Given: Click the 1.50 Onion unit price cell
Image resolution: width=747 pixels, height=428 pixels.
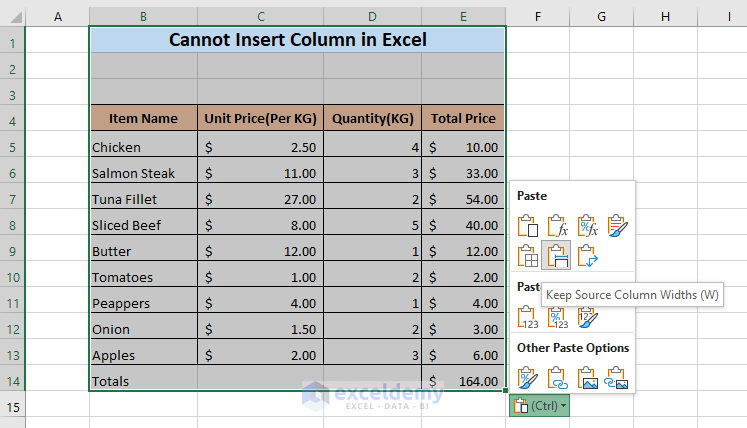Looking at the screenshot, I should point(261,326).
